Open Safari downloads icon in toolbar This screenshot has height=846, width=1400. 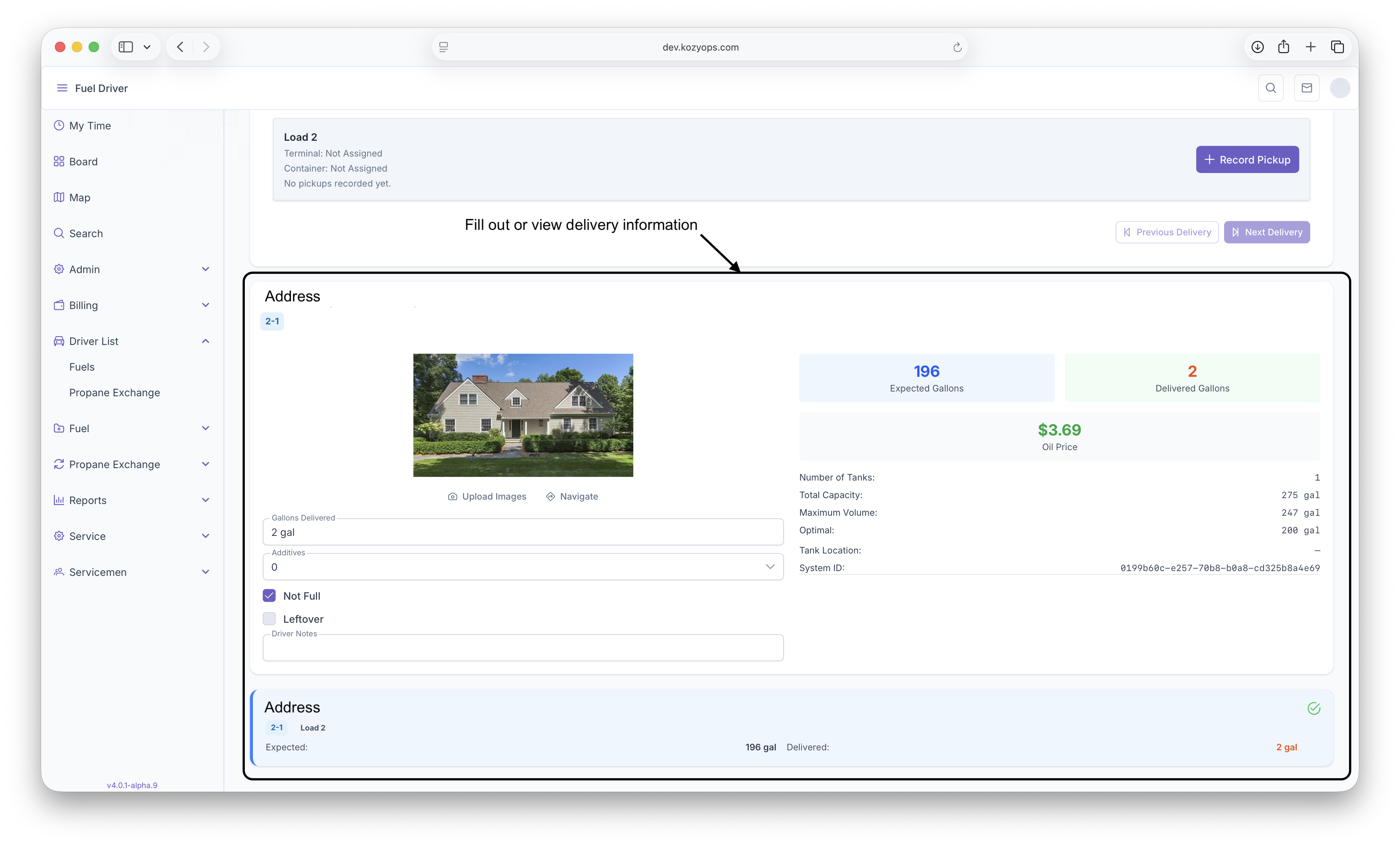pyautogui.click(x=1257, y=47)
